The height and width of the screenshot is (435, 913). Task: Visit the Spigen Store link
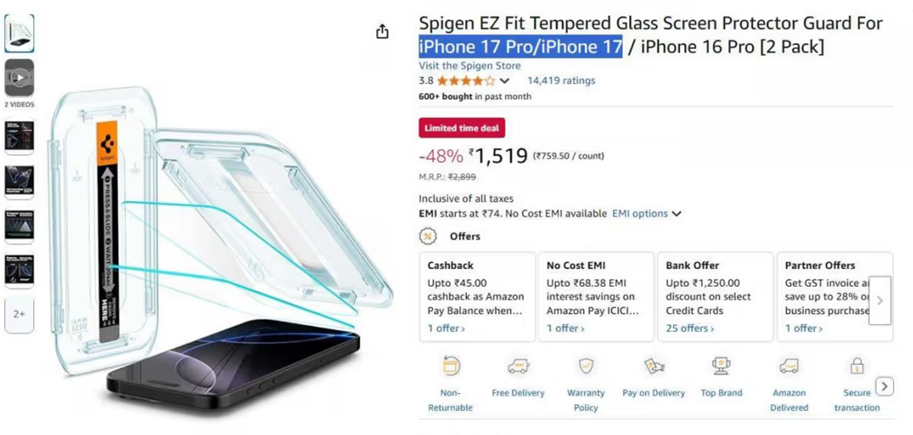tap(469, 66)
